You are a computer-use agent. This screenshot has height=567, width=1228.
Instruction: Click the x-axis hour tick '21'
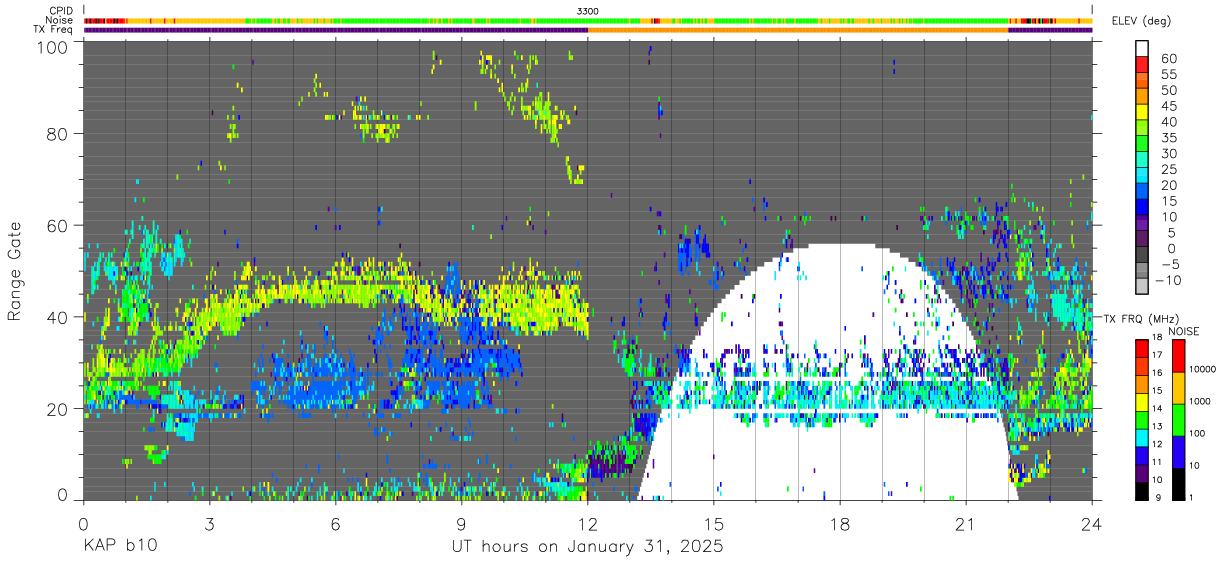966,524
